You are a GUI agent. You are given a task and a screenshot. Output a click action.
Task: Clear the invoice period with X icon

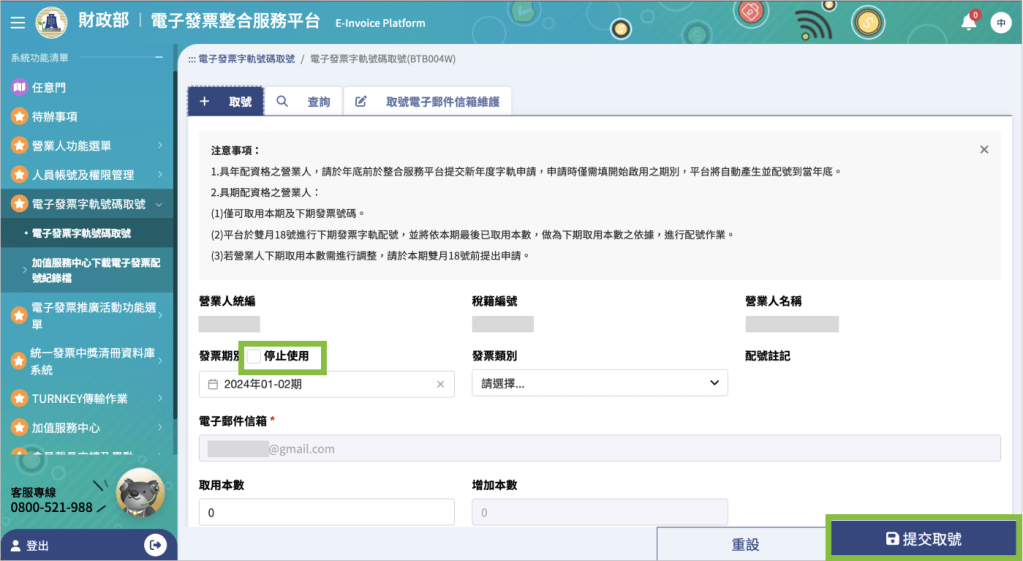440,384
